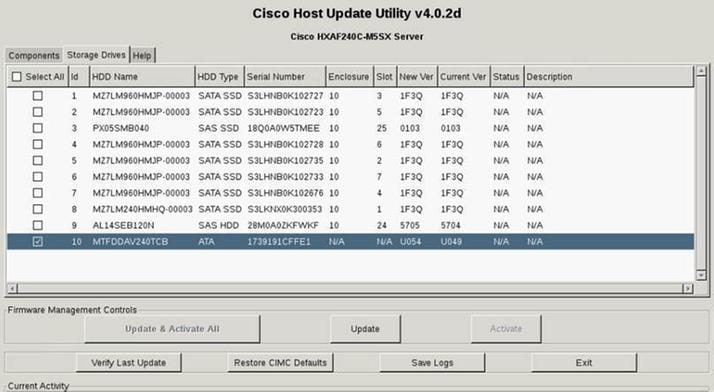Click the Description column header
The image size is (714, 392).
click(609, 76)
